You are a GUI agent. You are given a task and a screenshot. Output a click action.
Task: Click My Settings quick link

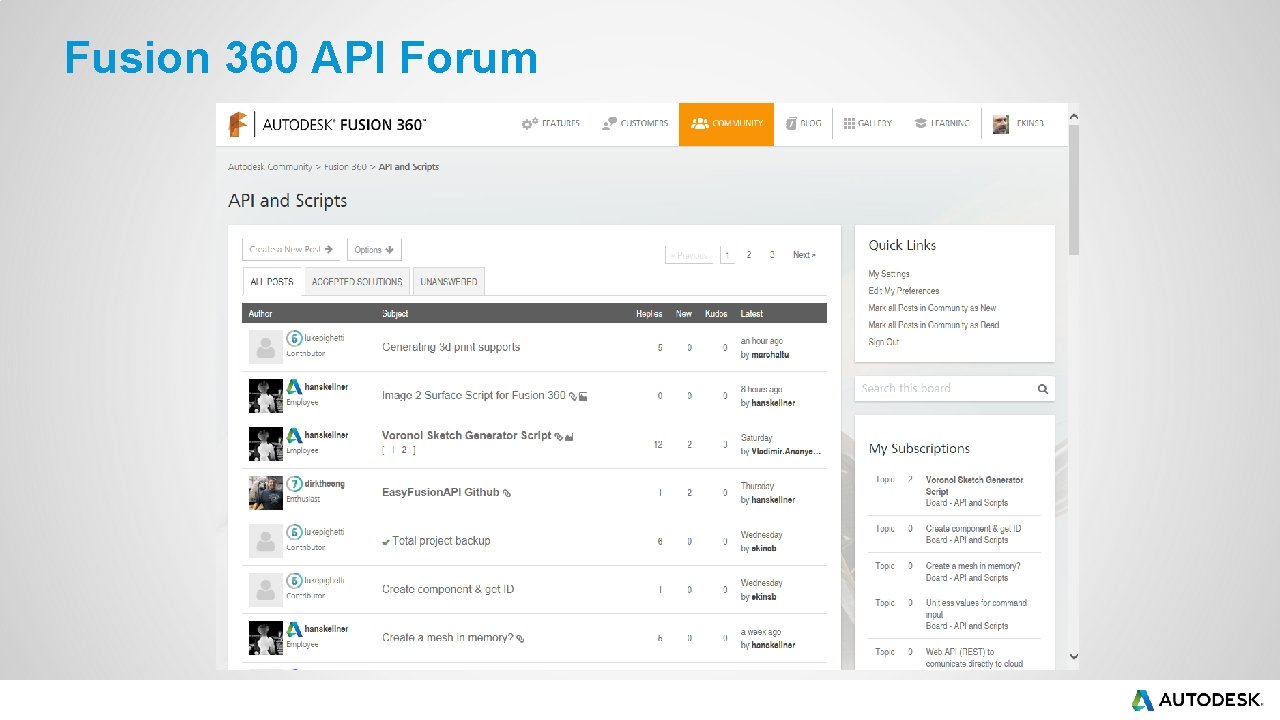coord(889,274)
